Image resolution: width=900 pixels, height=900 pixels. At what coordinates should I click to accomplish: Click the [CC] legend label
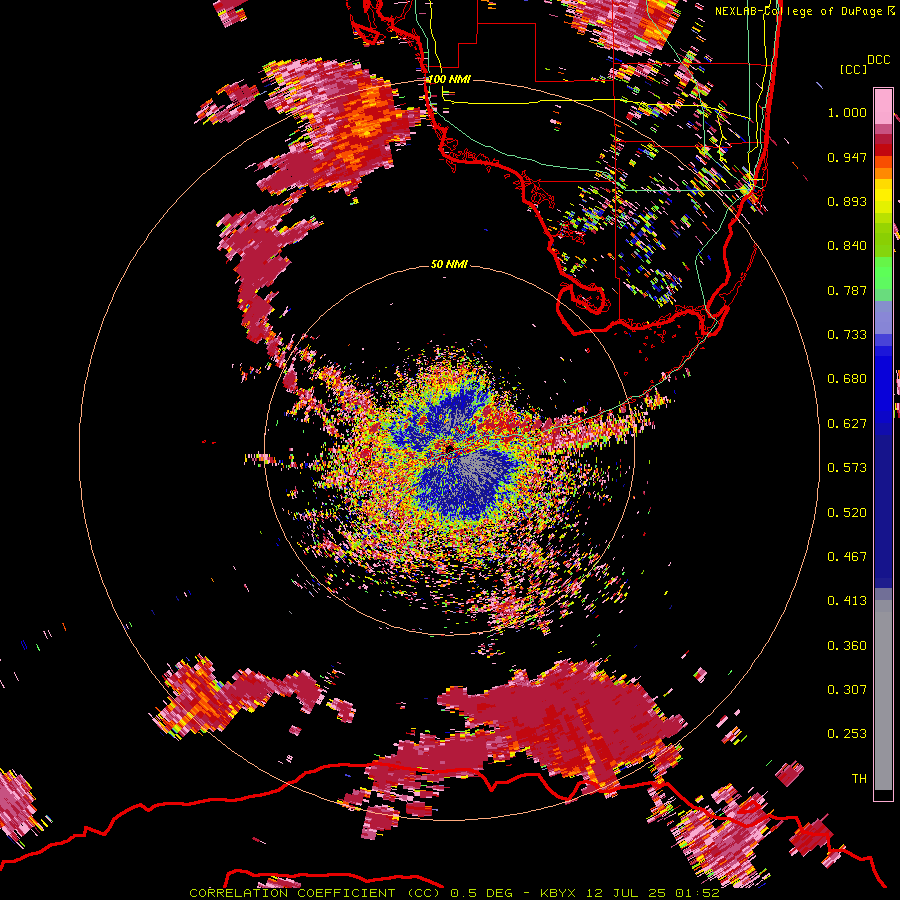(854, 69)
